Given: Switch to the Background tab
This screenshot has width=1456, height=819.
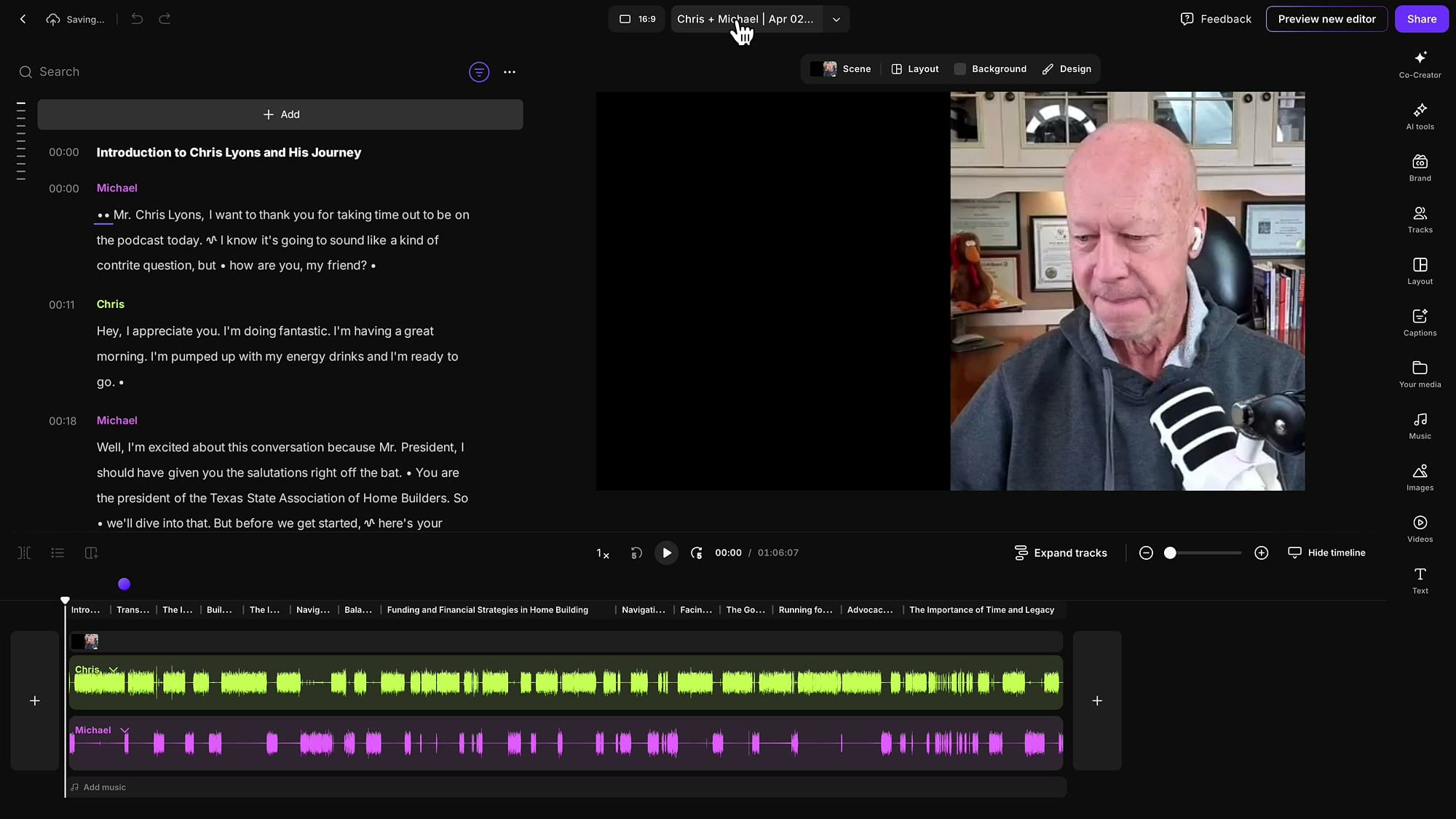Looking at the screenshot, I should [x=990, y=68].
